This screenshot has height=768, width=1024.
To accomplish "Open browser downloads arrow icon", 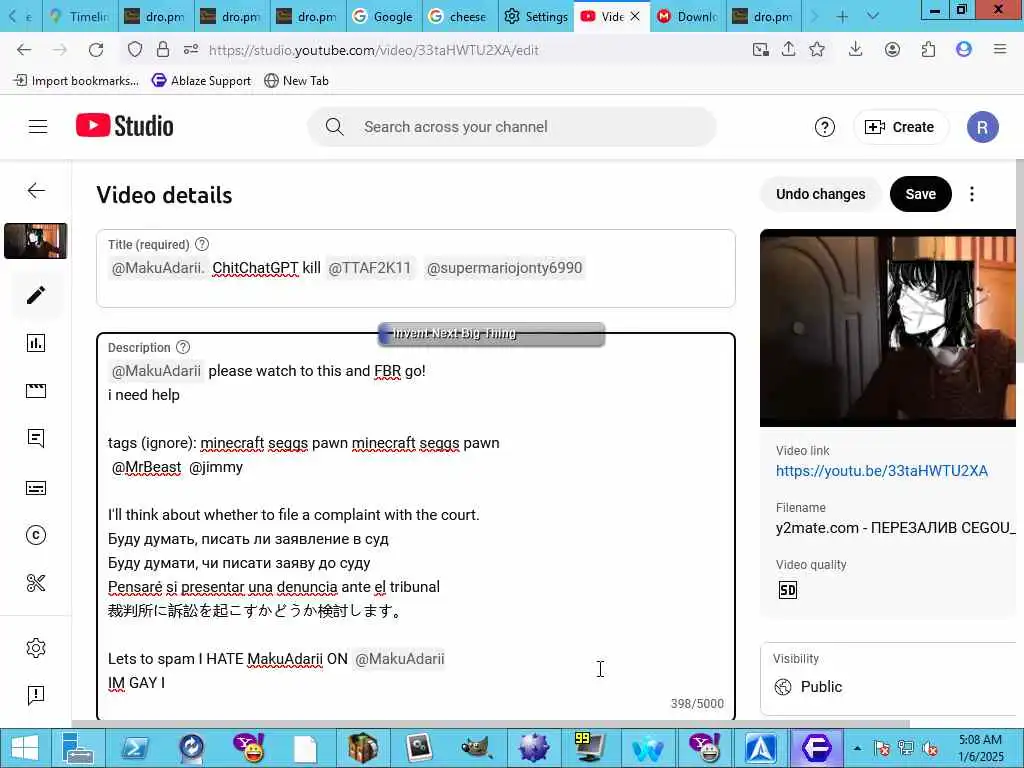I will [856, 50].
